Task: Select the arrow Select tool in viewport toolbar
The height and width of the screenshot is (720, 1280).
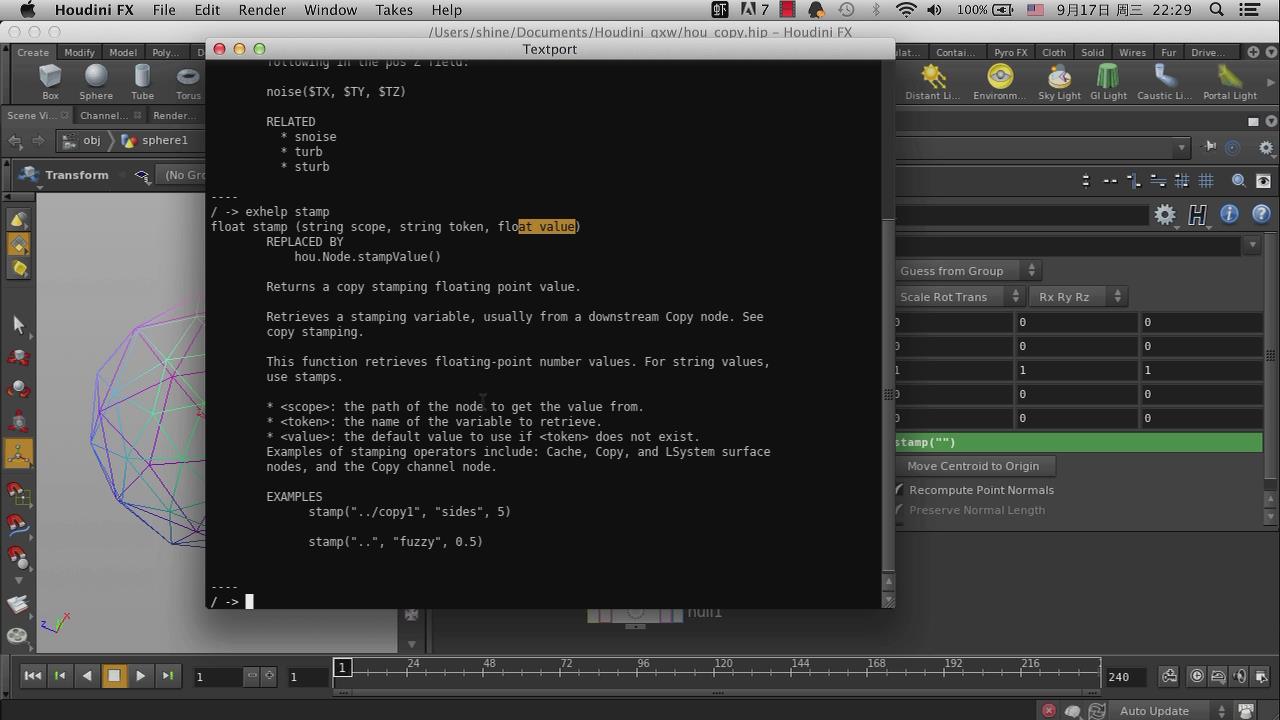Action: point(18,324)
